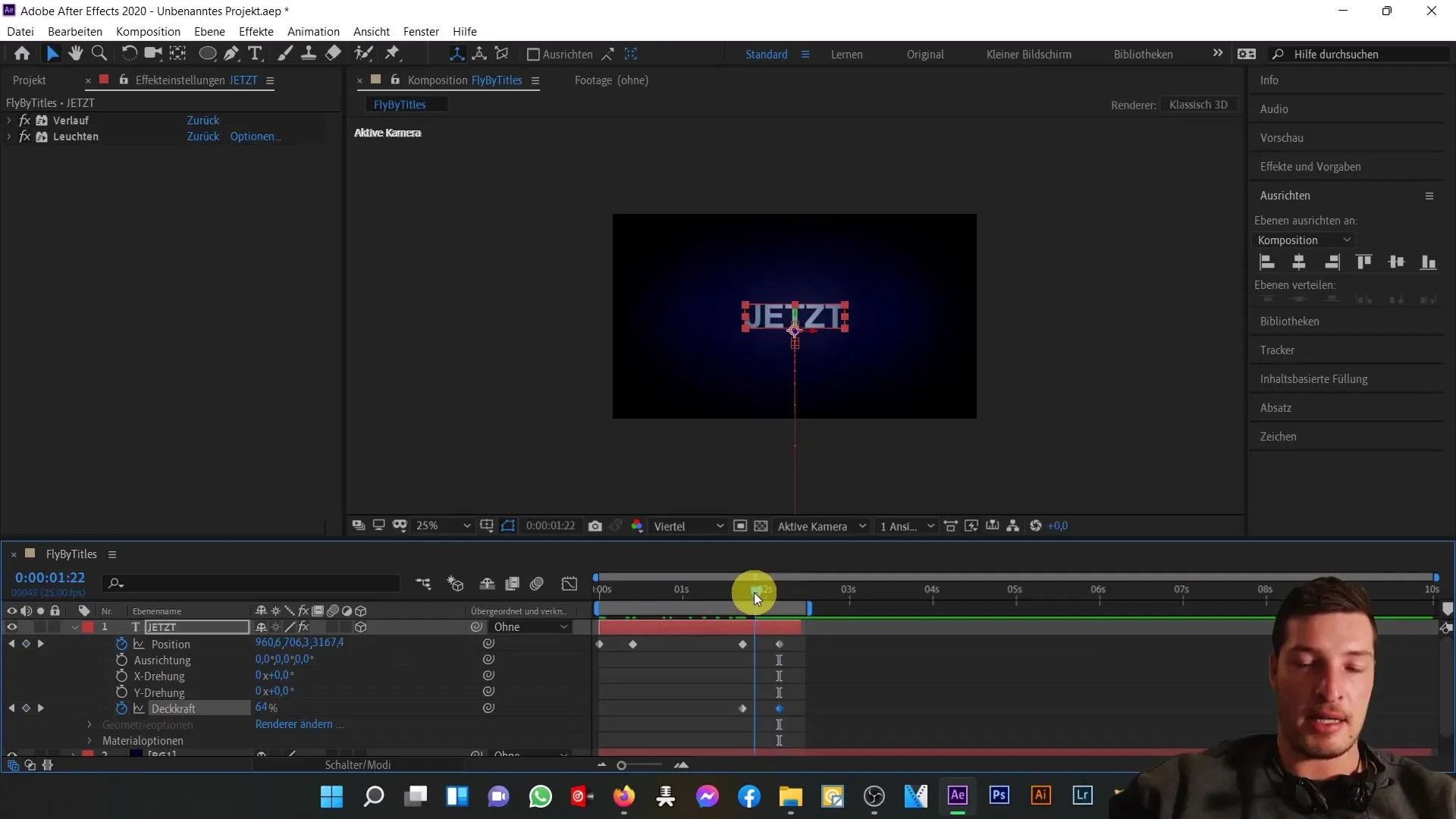
Task: Select the Lernen workspace
Action: click(846, 54)
